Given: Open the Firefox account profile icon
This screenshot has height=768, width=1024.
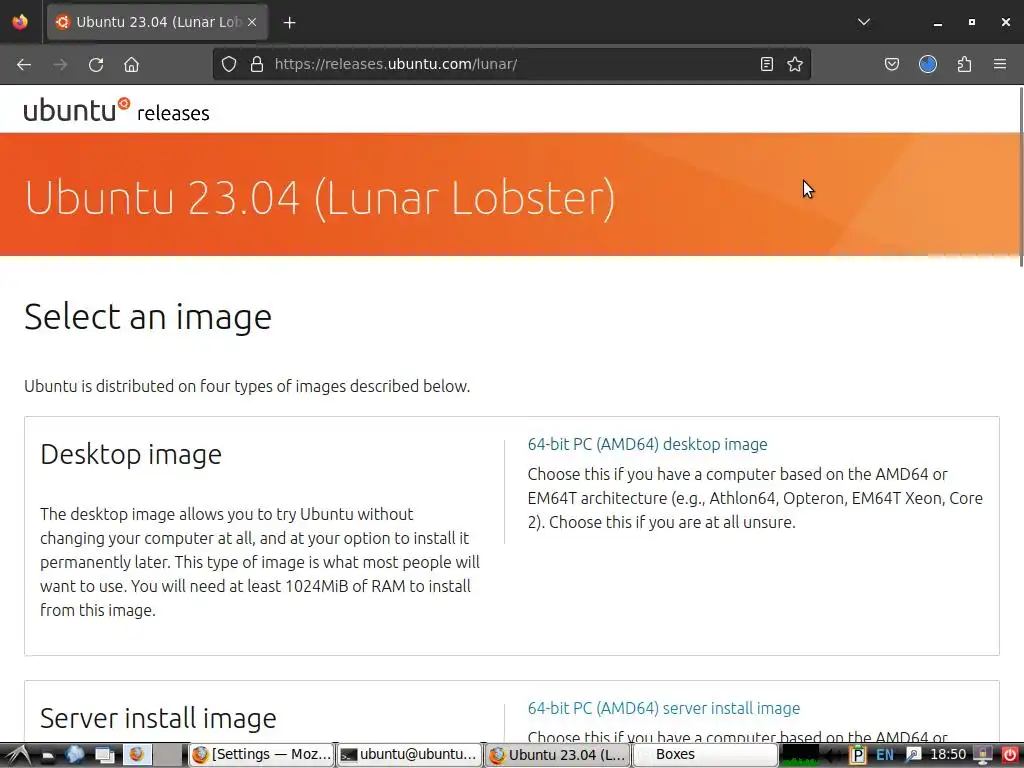Looking at the screenshot, I should coord(928,64).
